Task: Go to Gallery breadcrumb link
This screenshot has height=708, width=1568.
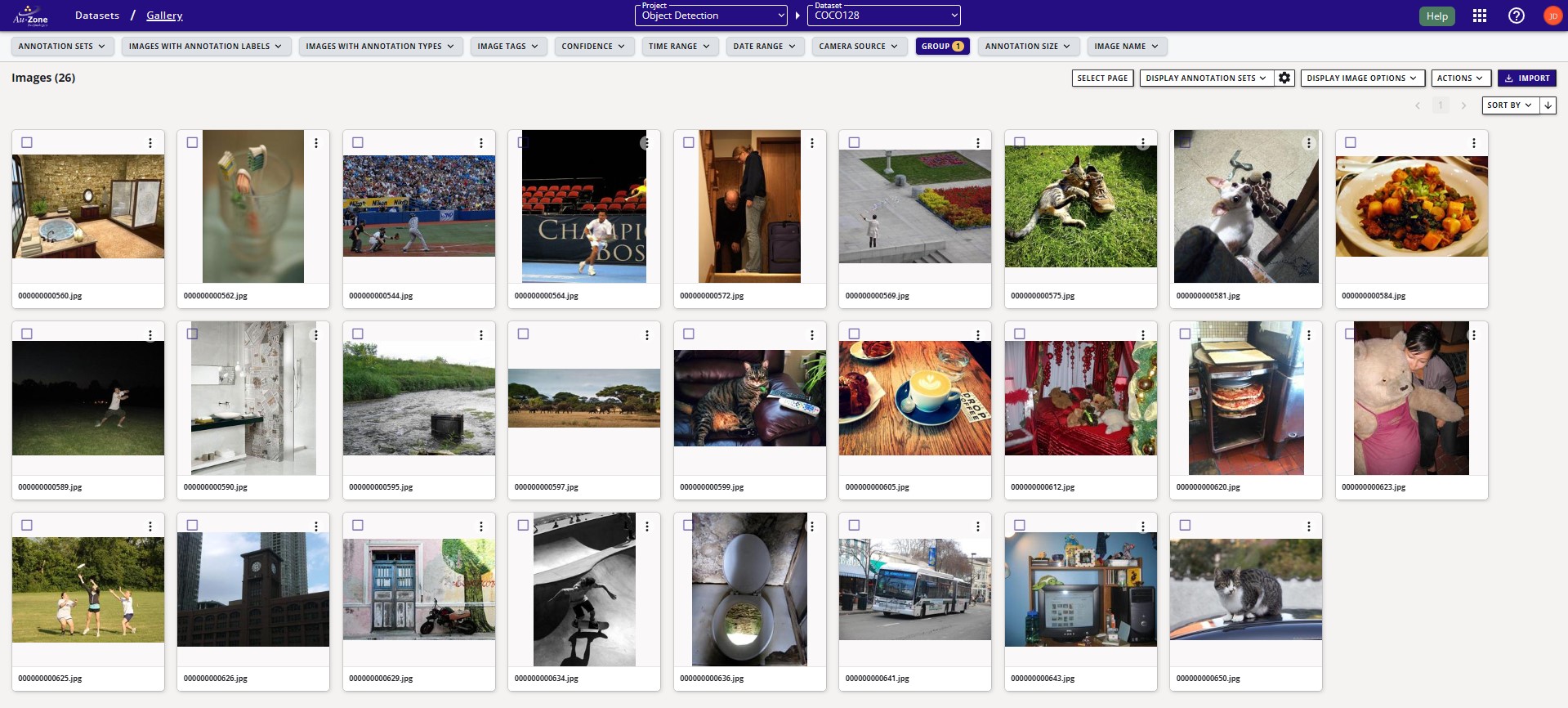Action: tap(164, 16)
